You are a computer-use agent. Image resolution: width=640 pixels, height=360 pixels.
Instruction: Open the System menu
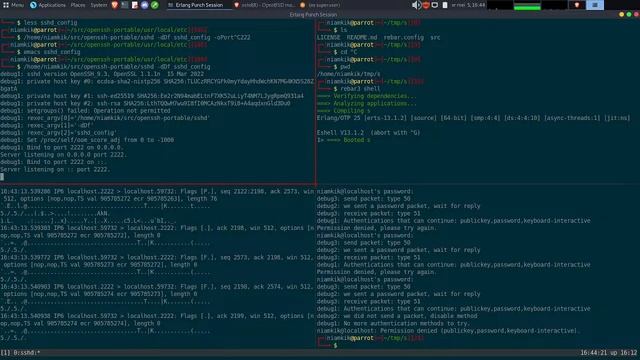(98, 5)
